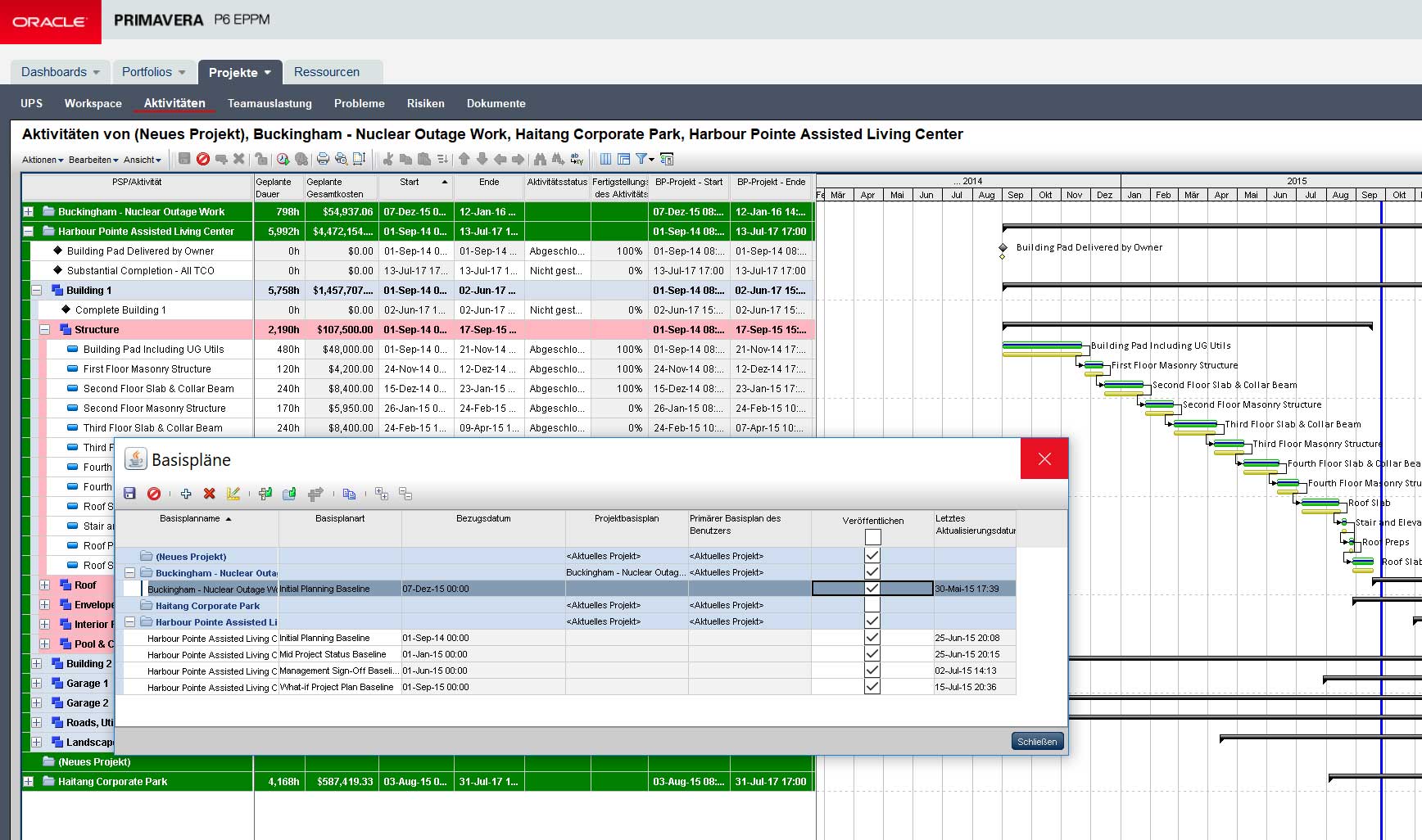Open the Risiken page
This screenshot has height=840, width=1422.
click(426, 103)
